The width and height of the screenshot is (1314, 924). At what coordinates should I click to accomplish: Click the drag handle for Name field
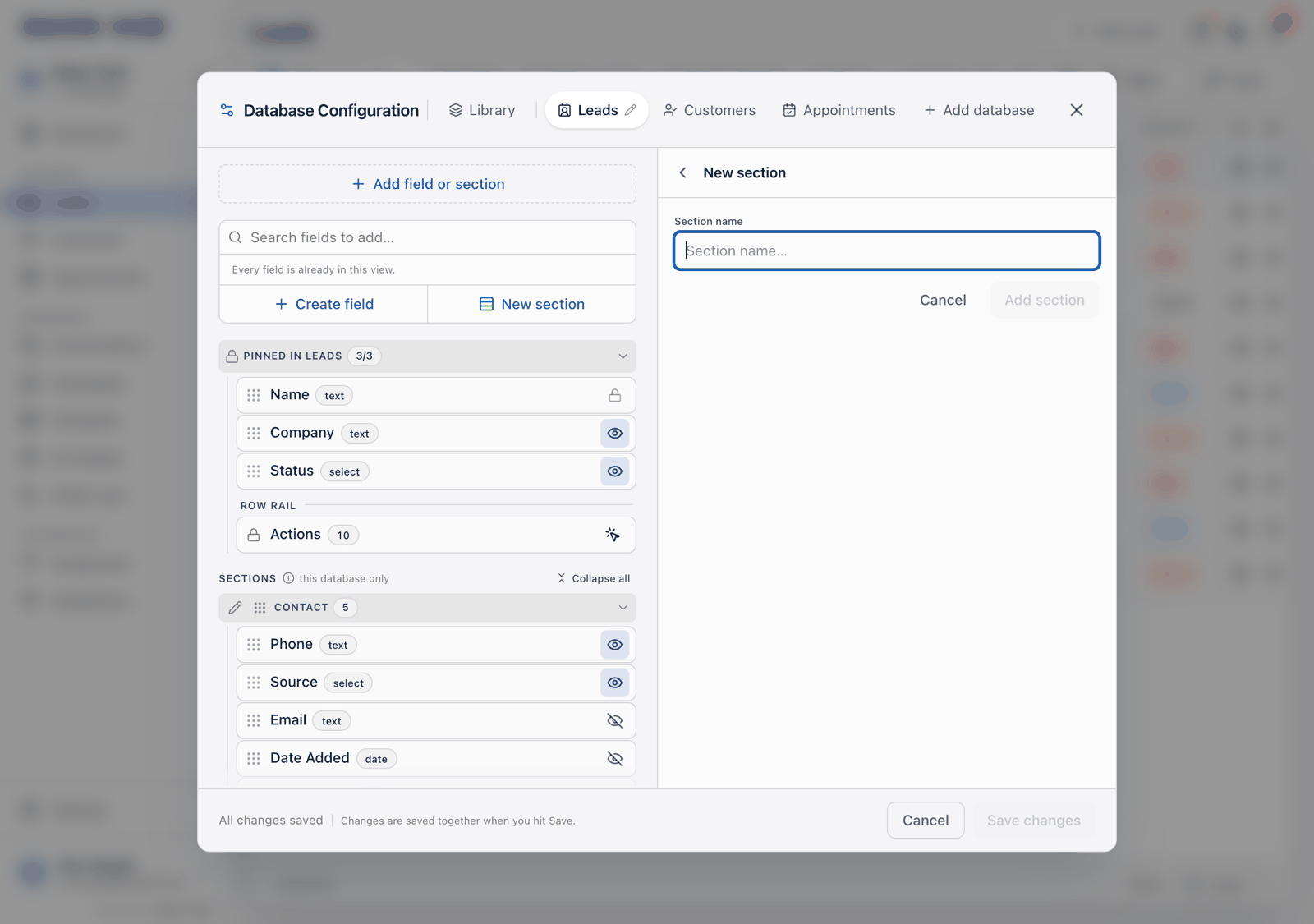tap(254, 395)
